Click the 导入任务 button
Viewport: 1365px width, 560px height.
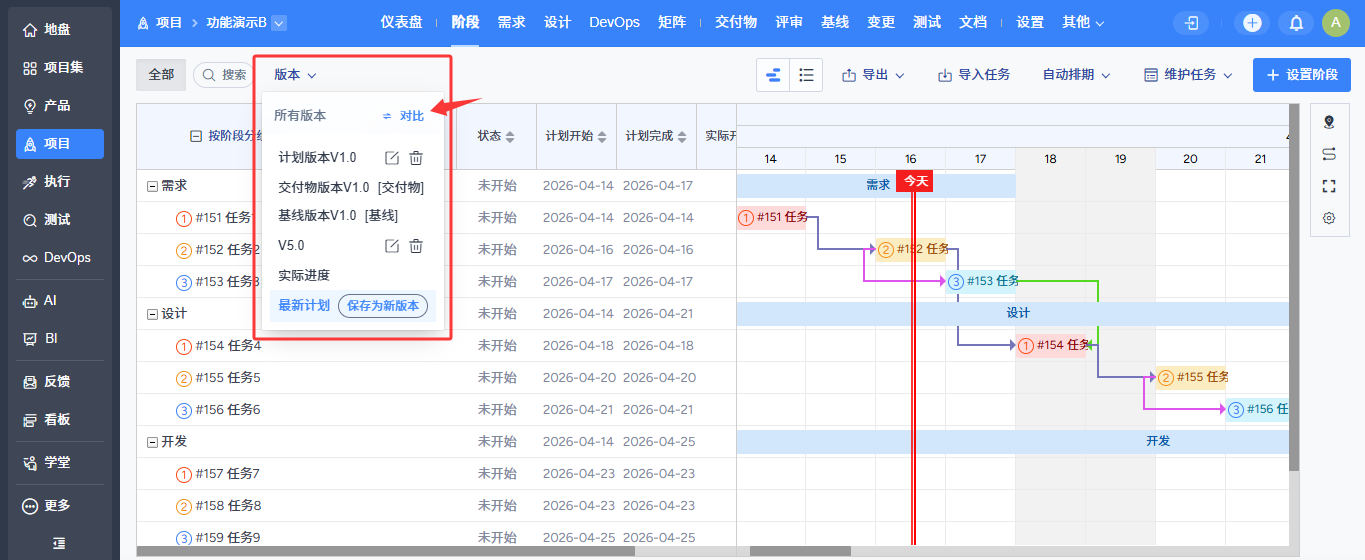(974, 75)
